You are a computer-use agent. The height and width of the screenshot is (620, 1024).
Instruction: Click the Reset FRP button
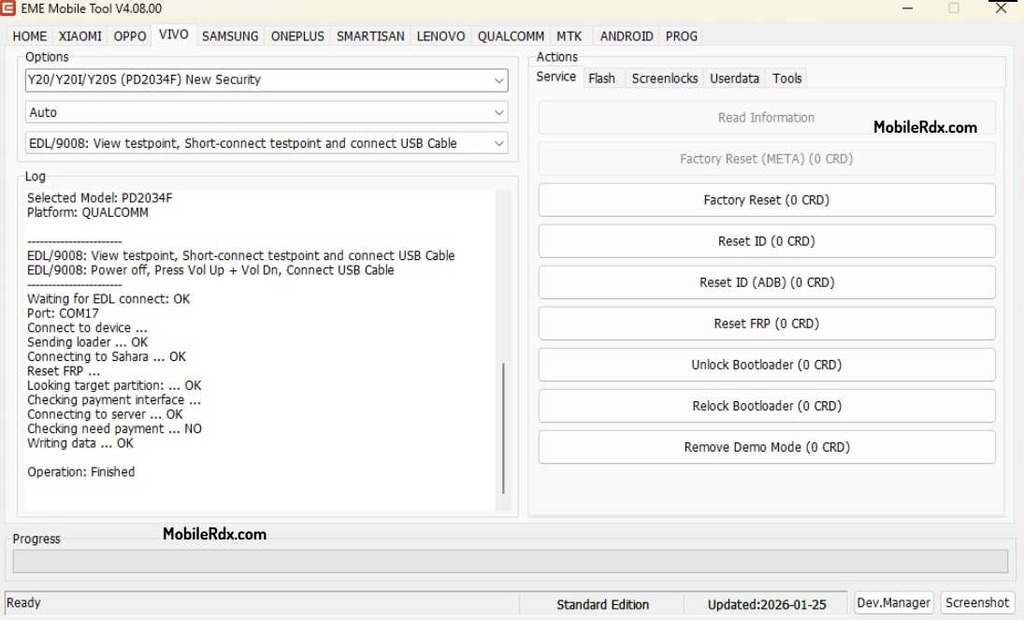click(x=767, y=323)
